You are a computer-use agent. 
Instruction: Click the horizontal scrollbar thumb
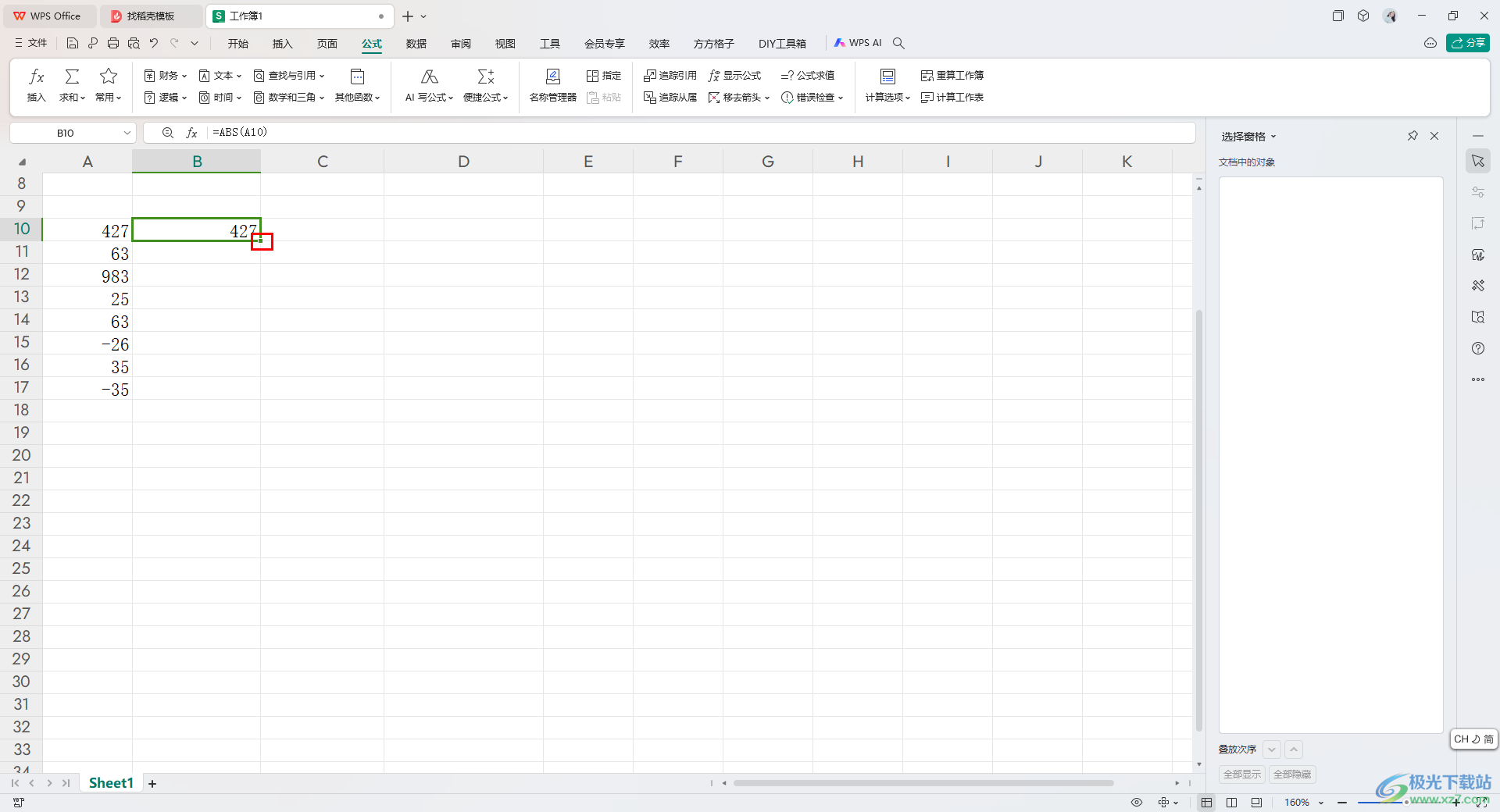(923, 783)
